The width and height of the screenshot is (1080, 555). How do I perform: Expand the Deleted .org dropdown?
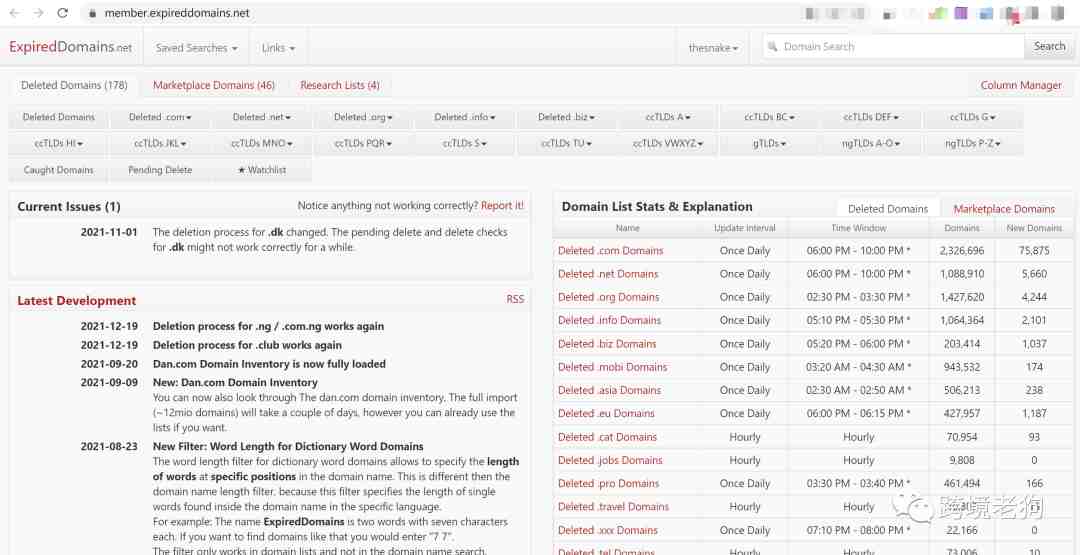363,117
